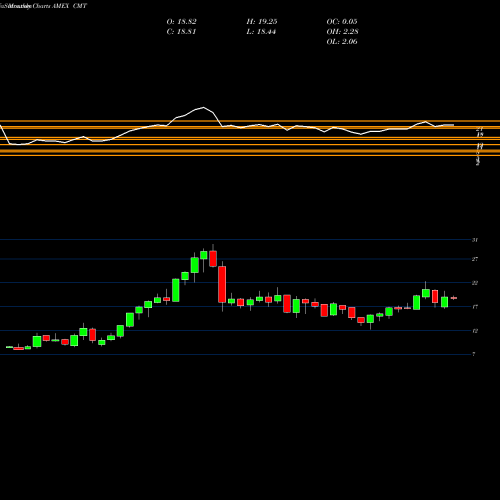500x500 pixels.
Task: Click the 31 price axis label
Action: click(x=475, y=240)
